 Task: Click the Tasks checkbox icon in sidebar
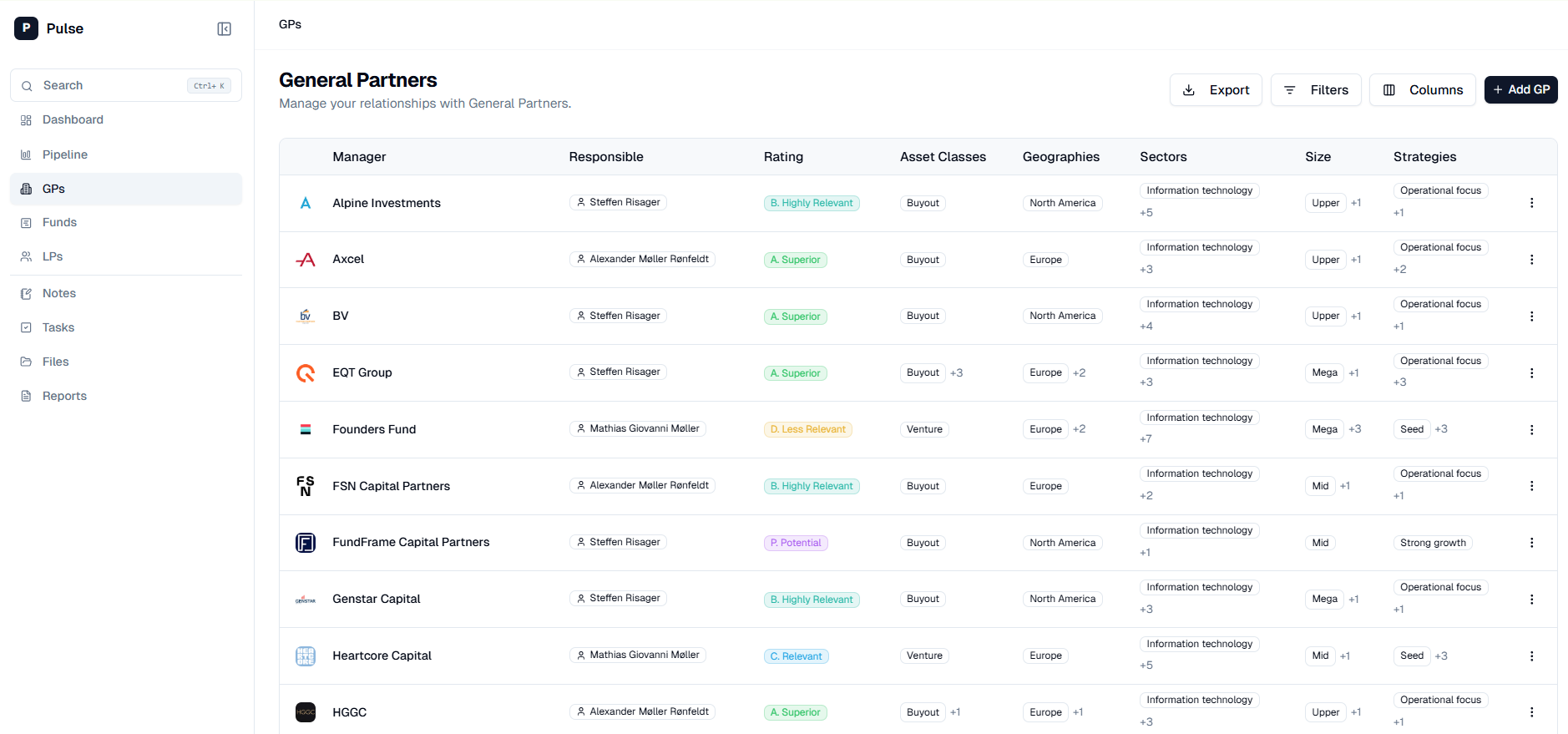coord(26,327)
